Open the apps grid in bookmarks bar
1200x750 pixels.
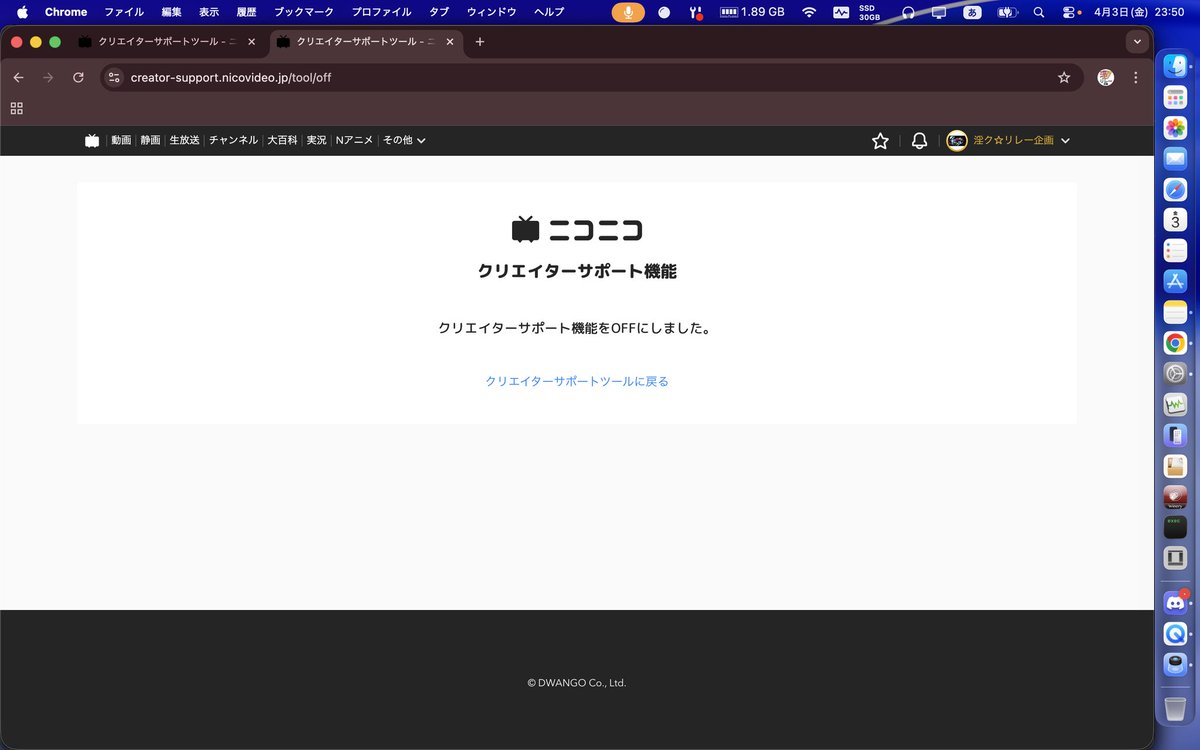click(16, 108)
